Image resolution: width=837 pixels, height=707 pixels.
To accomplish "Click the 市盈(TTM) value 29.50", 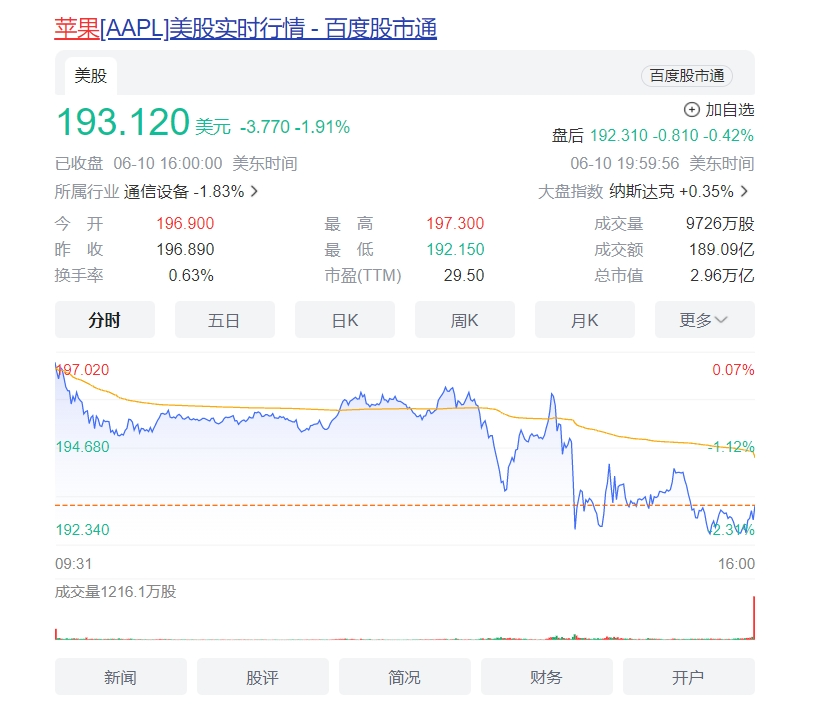I will tap(464, 276).
